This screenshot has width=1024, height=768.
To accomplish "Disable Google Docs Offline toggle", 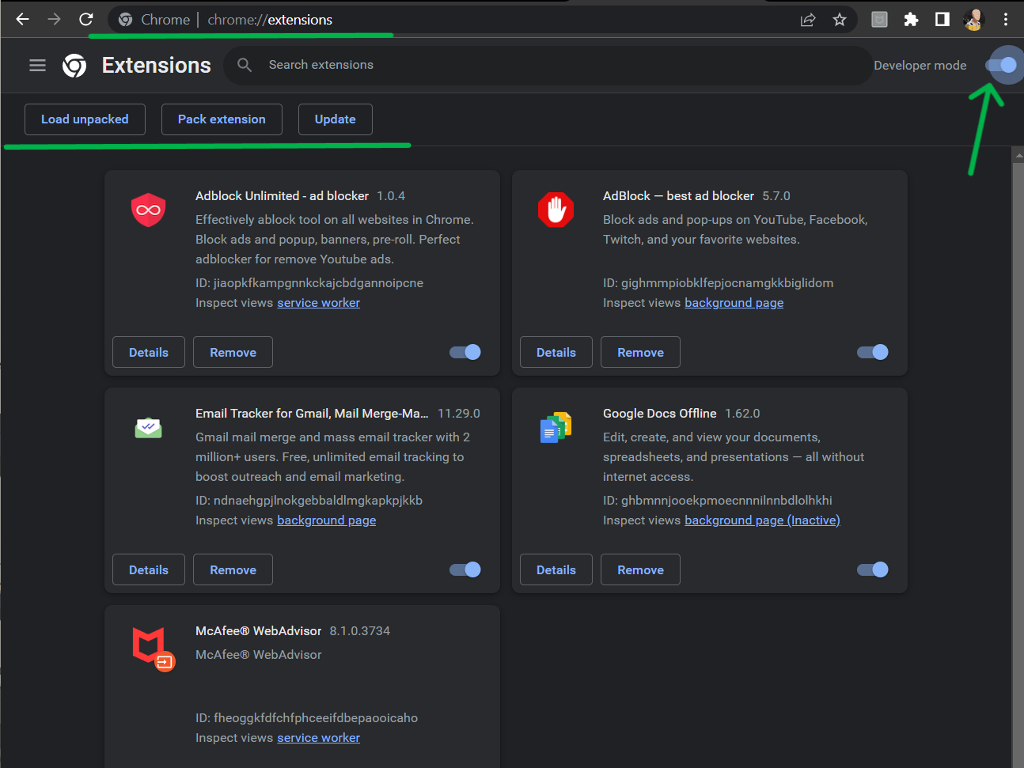I will click(872, 569).
